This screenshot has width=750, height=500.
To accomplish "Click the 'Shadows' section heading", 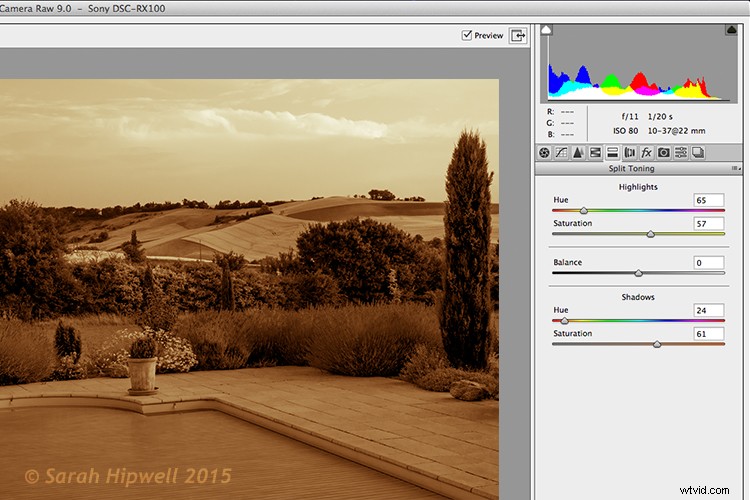I will pos(638,297).
